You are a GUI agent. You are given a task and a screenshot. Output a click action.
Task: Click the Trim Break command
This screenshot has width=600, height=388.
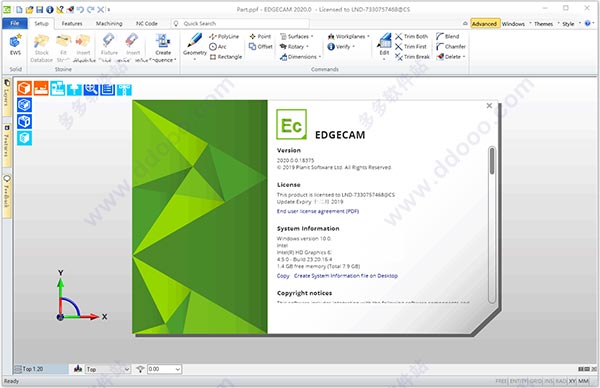[412, 57]
